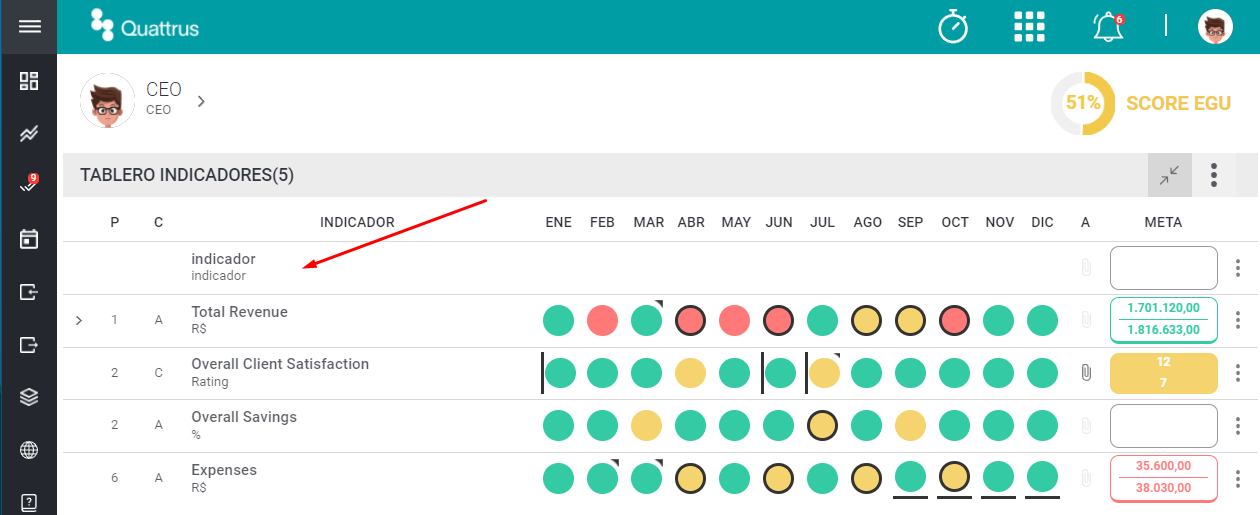Viewport: 1260px width, 515px height.
Task: Open the layers icon in sidebar
Action: (x=29, y=397)
